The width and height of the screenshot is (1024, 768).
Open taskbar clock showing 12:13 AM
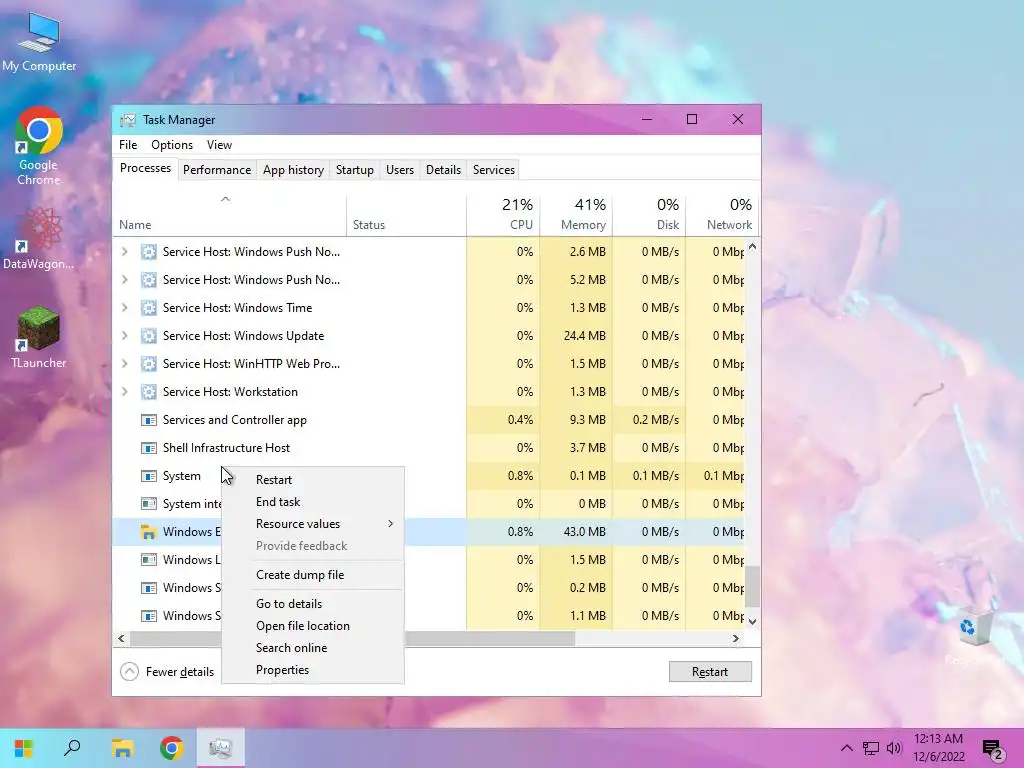[x=938, y=748]
